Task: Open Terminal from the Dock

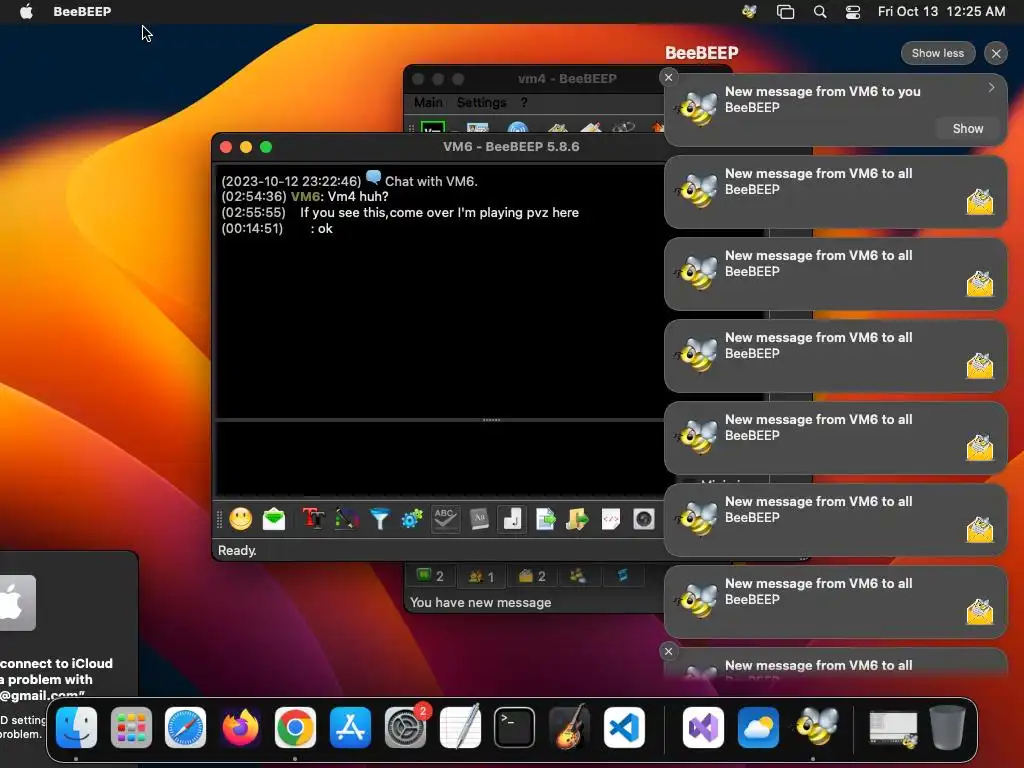Action: [x=515, y=727]
